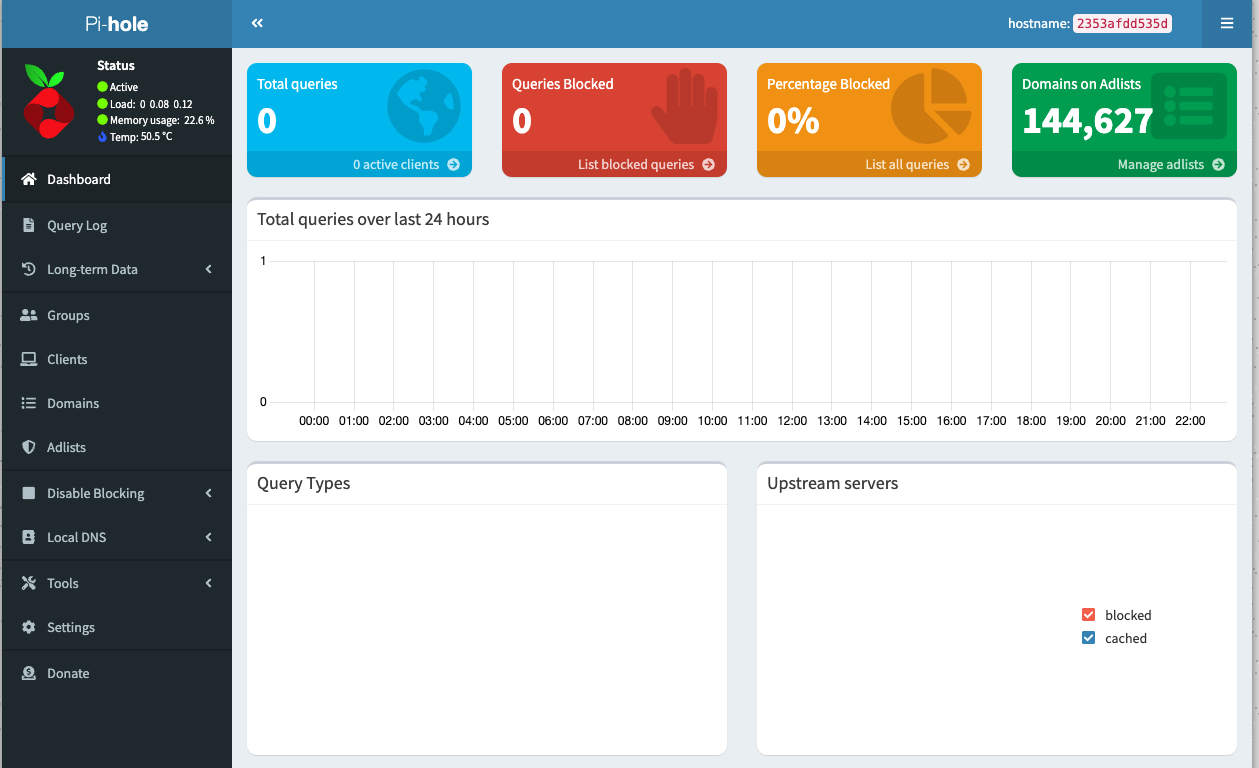Select Dashboard in the sidebar

(x=78, y=179)
